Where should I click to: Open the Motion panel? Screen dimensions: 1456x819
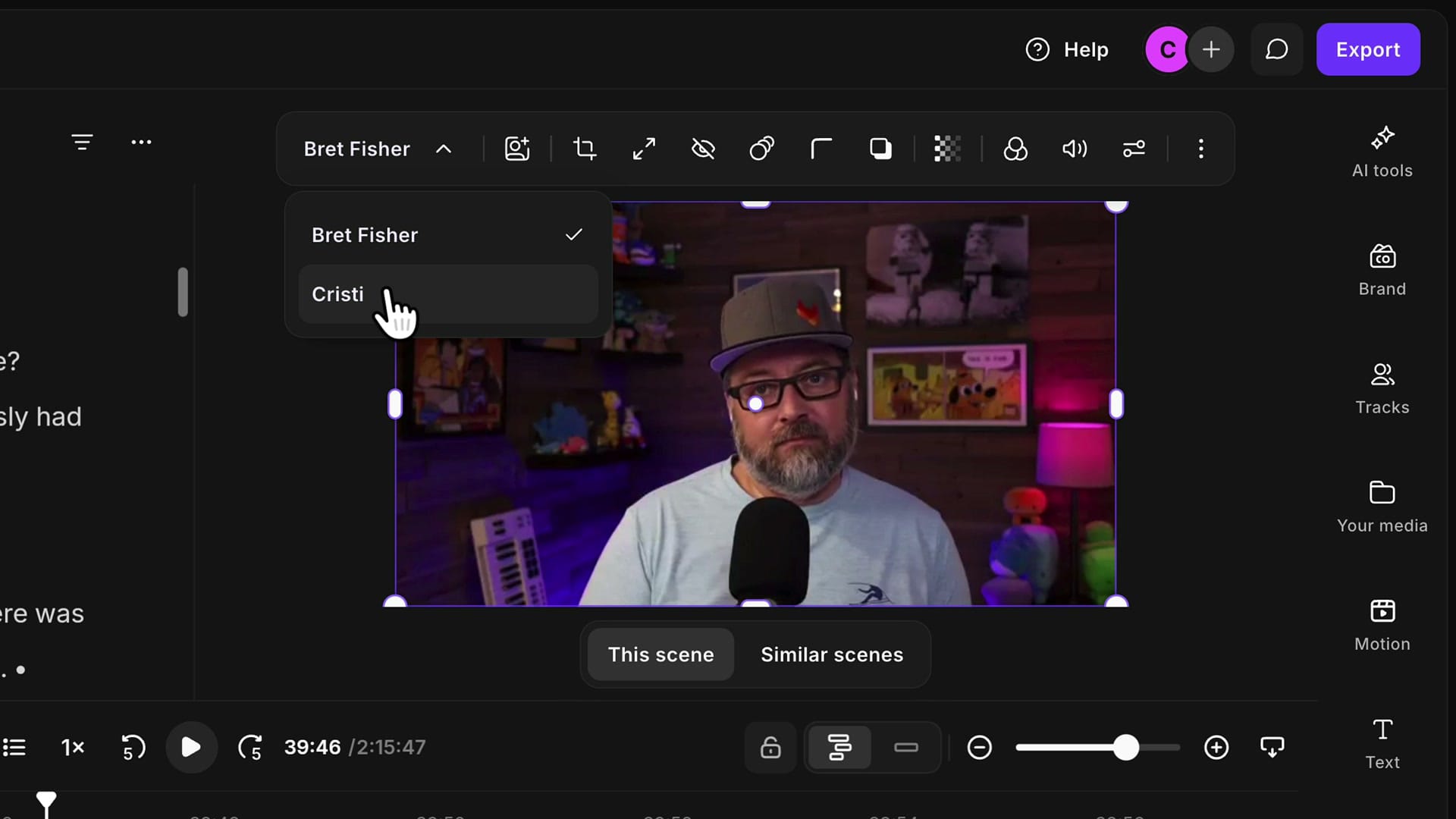(x=1382, y=626)
